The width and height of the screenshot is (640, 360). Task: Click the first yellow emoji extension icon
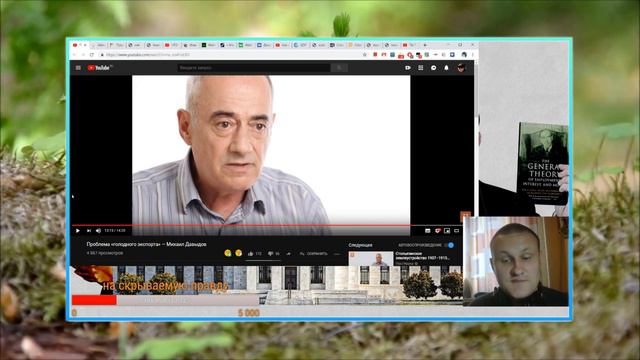(x=228, y=253)
